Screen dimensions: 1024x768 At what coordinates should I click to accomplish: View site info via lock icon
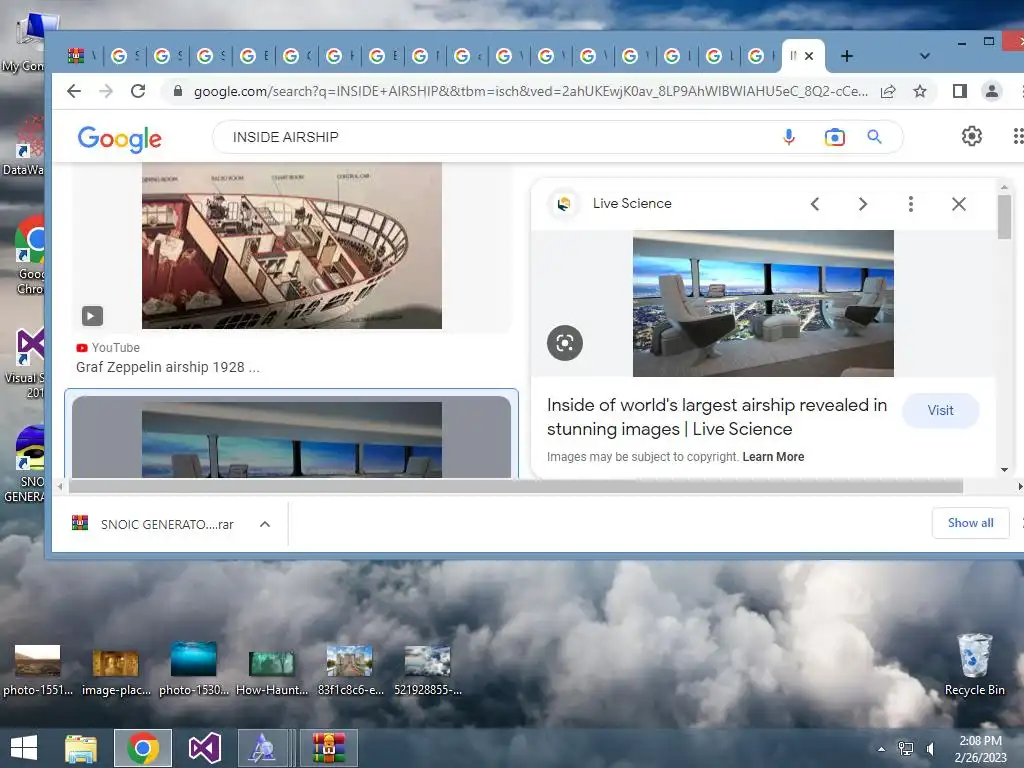click(x=177, y=91)
